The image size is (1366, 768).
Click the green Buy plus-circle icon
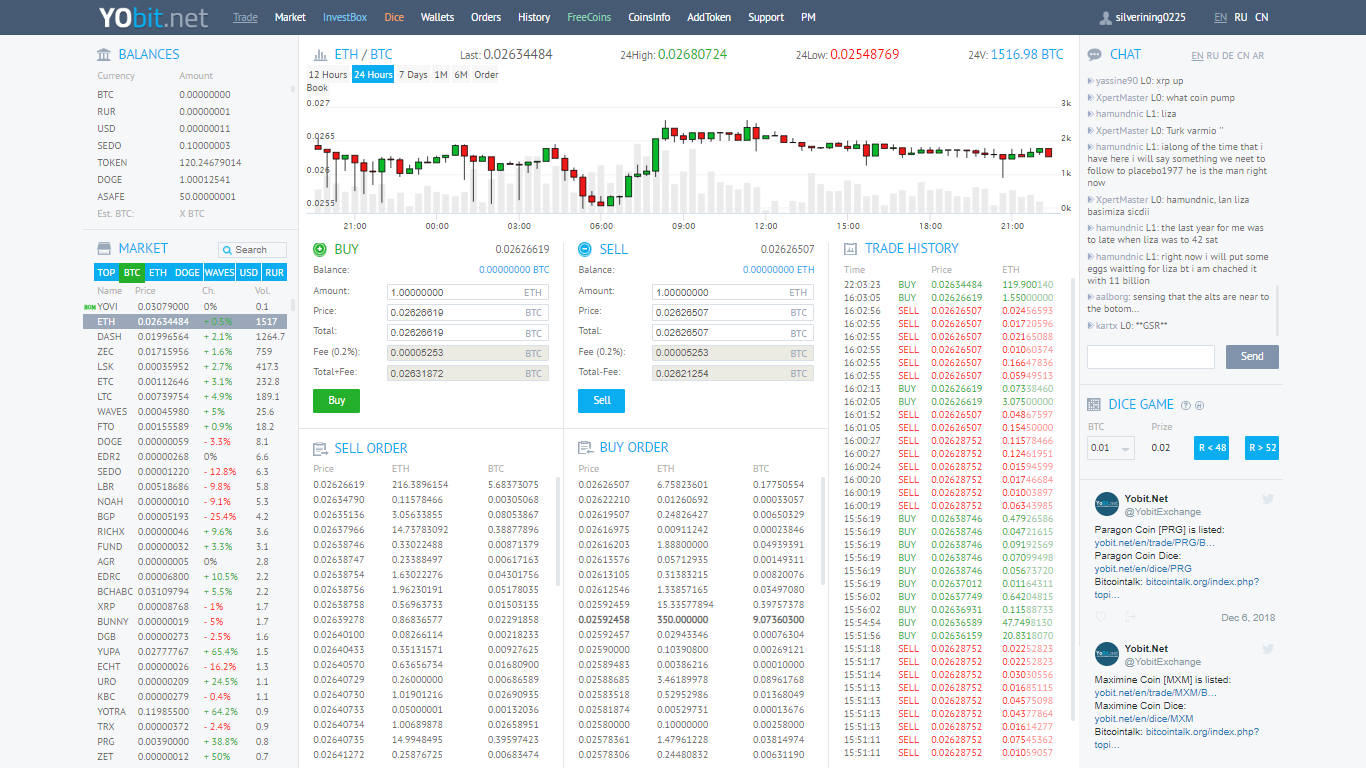click(320, 249)
